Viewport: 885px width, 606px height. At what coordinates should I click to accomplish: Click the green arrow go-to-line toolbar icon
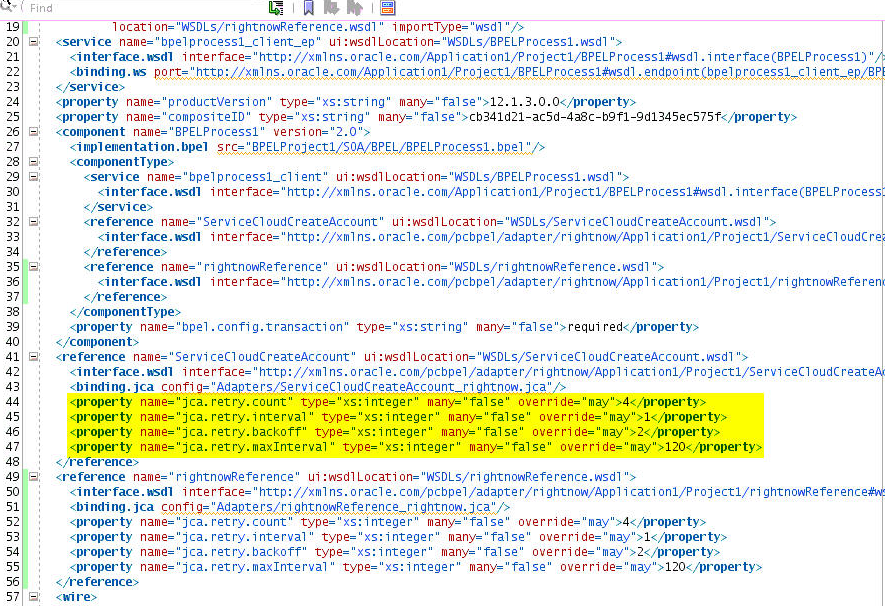coord(276,7)
